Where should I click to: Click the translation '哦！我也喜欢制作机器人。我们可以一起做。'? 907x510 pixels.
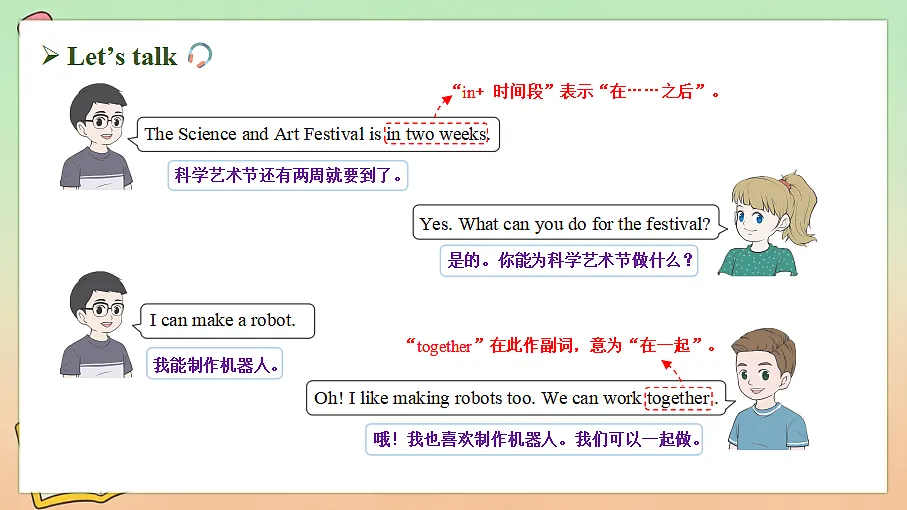tap(534, 439)
